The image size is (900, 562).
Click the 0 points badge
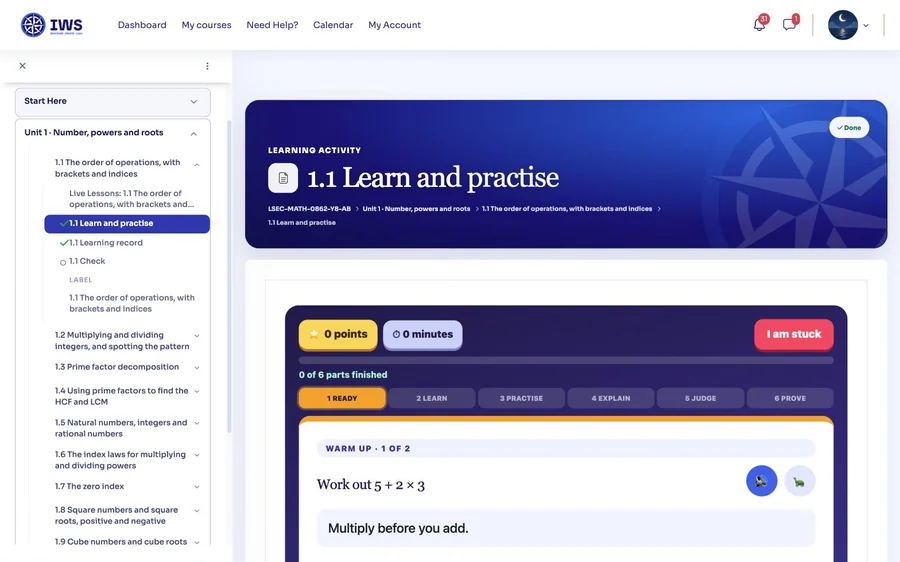[x=338, y=334]
